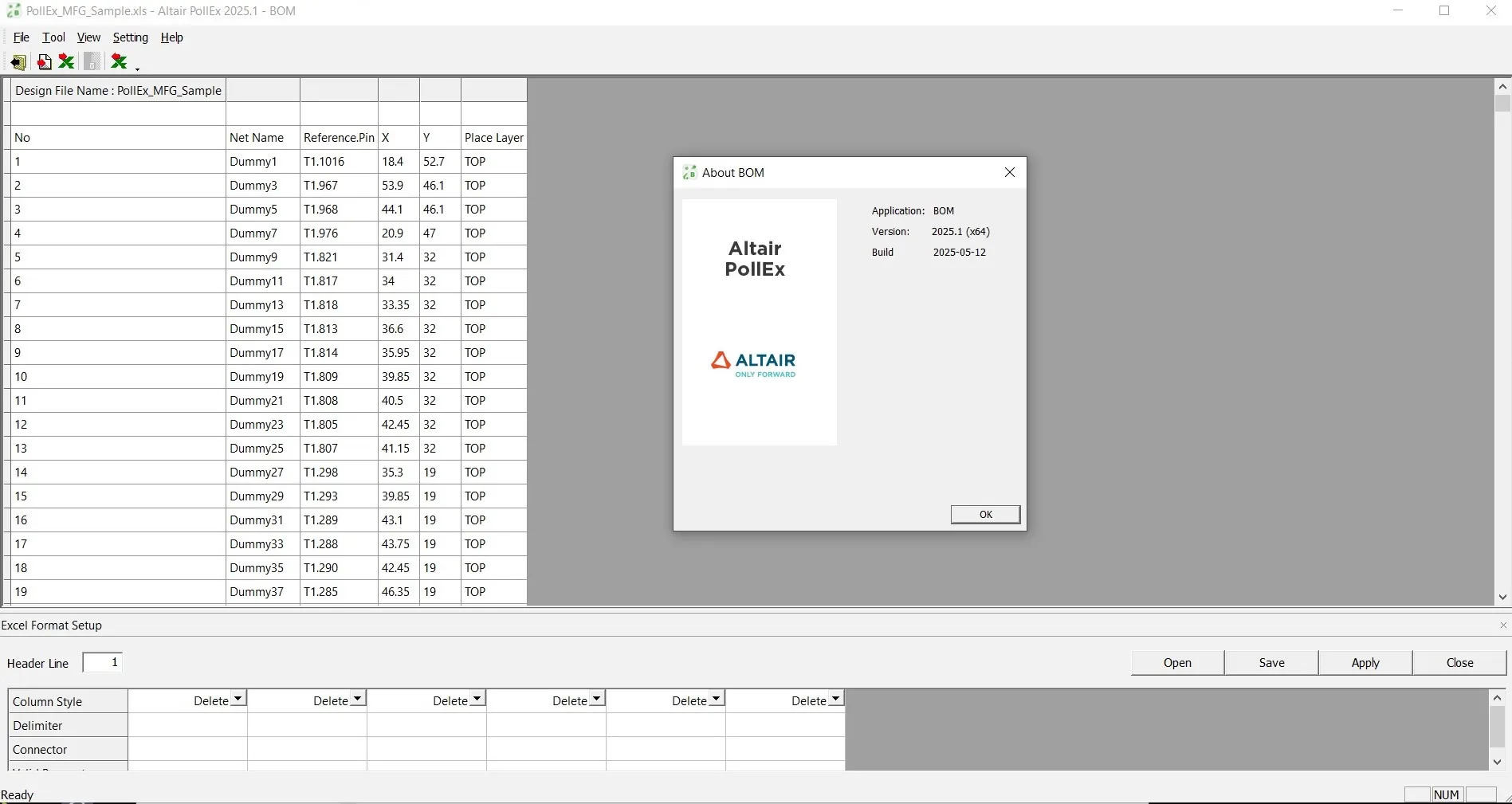Screen dimensions: 1512x804
Task: Click the Excel import icon with right arrow
Action: (x=67, y=61)
